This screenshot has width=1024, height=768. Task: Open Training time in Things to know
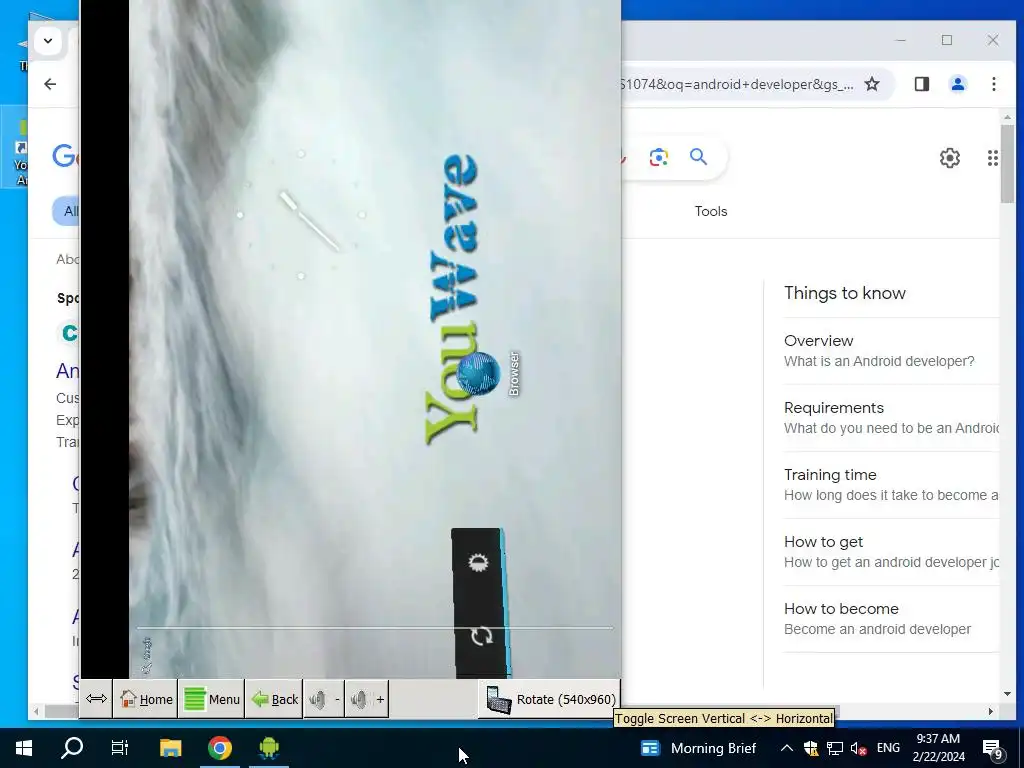pos(891,485)
